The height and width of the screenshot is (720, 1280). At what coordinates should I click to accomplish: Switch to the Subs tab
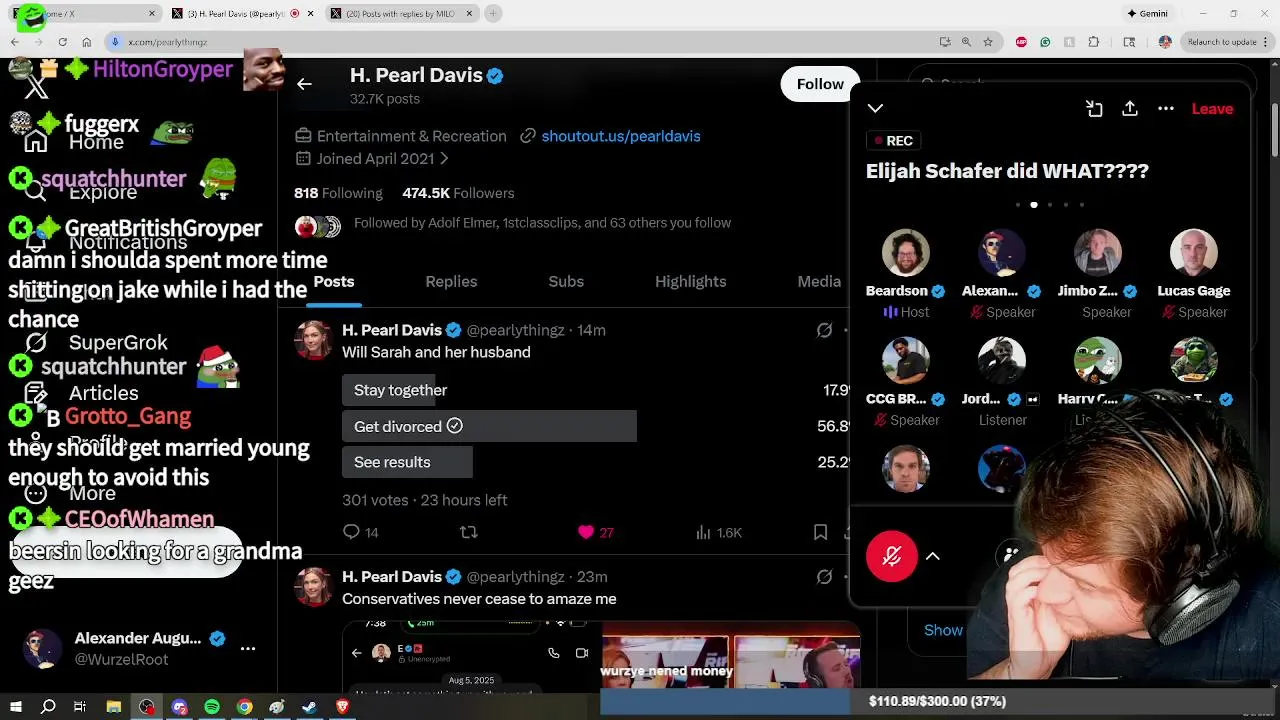(566, 282)
